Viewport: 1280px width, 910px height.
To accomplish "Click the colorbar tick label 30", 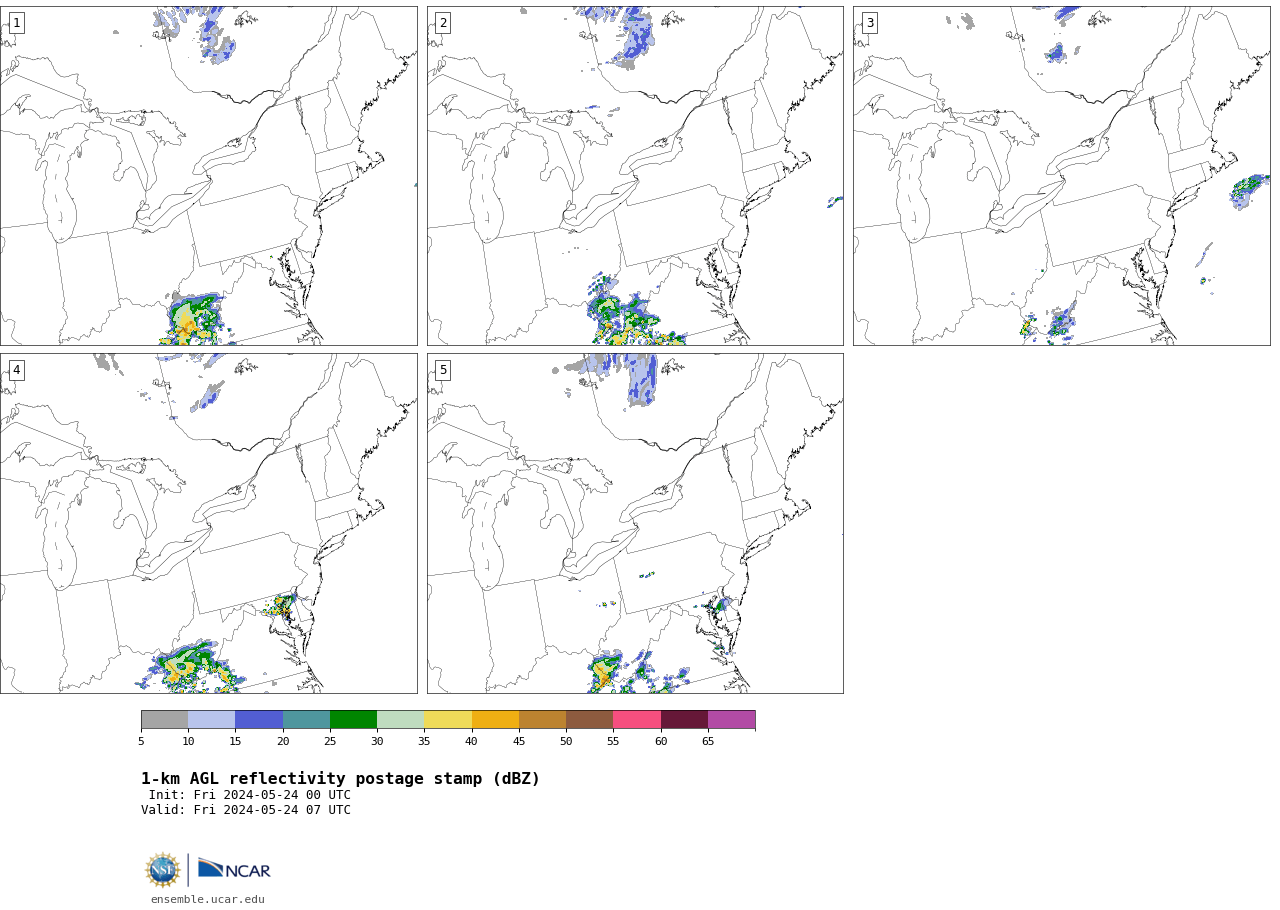I will pos(377,742).
